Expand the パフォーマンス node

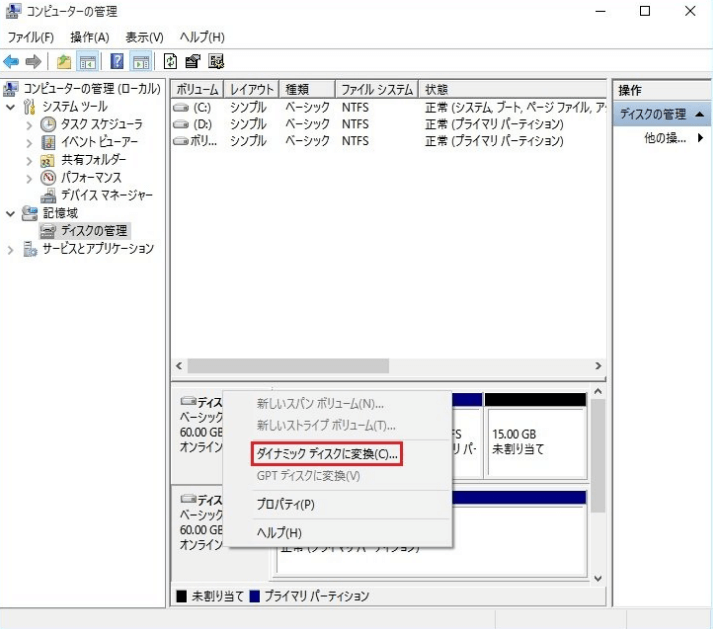tap(29, 178)
